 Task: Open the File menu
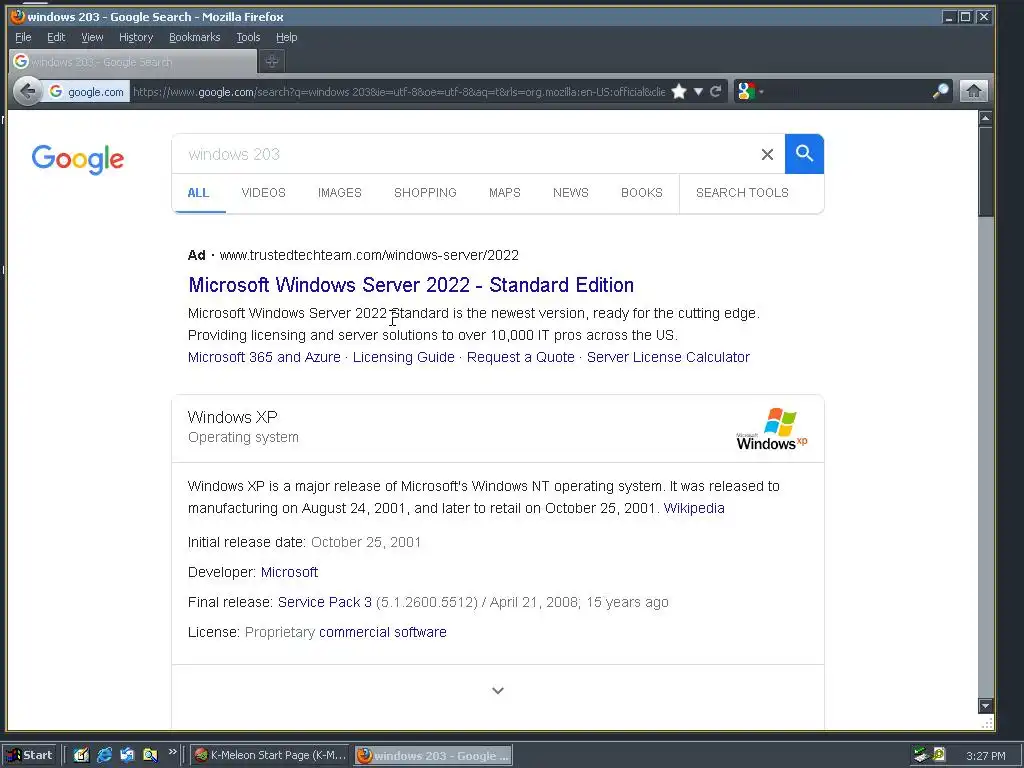coord(23,37)
